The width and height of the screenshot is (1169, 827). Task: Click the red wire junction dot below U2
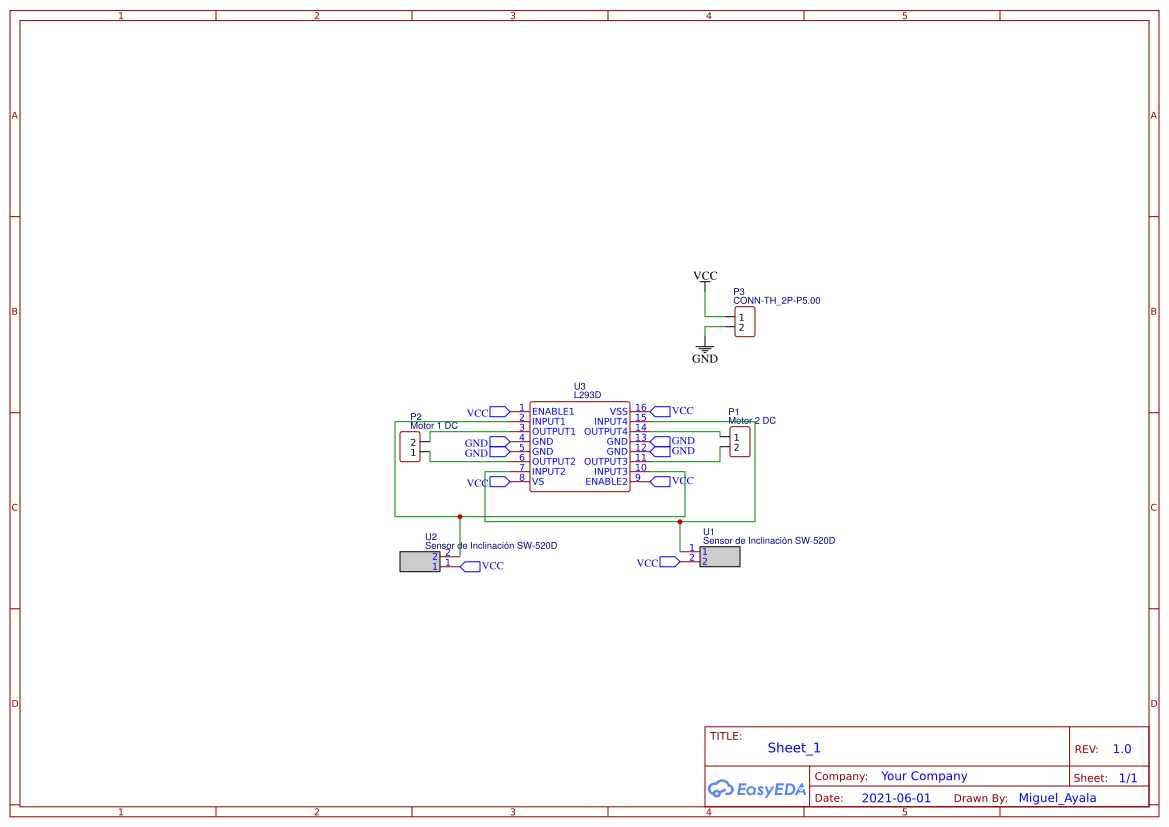pos(459,515)
